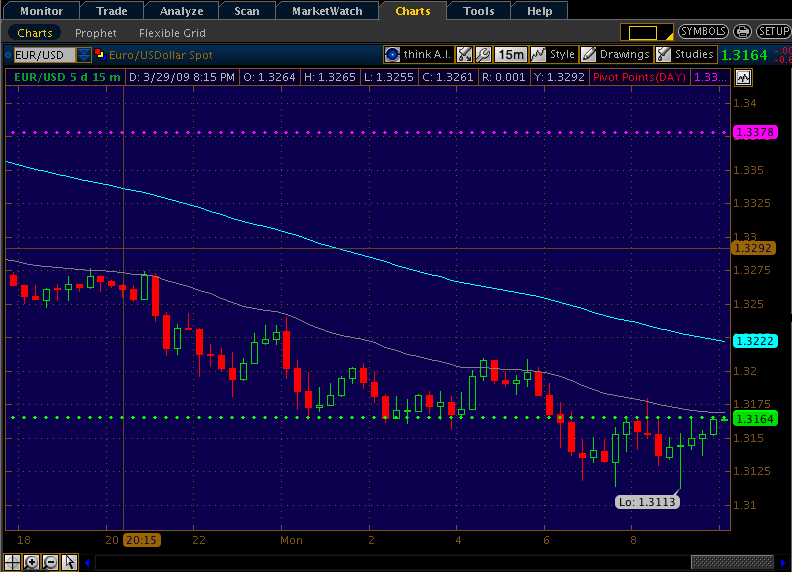Select the pointer cursor tool
The image size is (792, 572).
tap(69, 562)
